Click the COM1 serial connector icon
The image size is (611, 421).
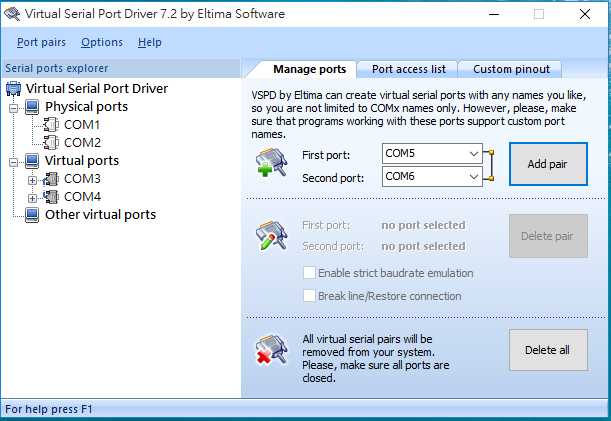(51, 125)
